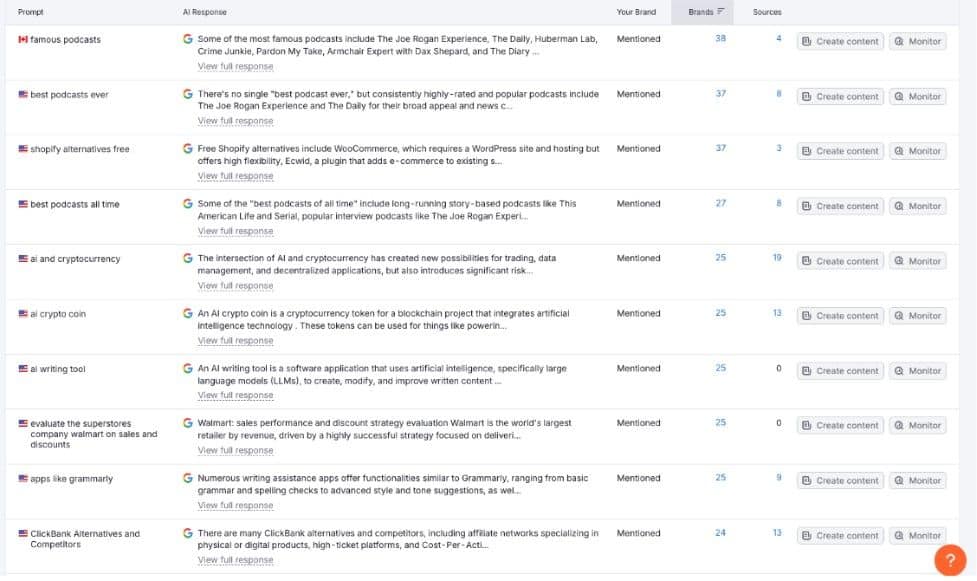
Task: Click Monitor for best podcasts all time
Action: pos(918,206)
